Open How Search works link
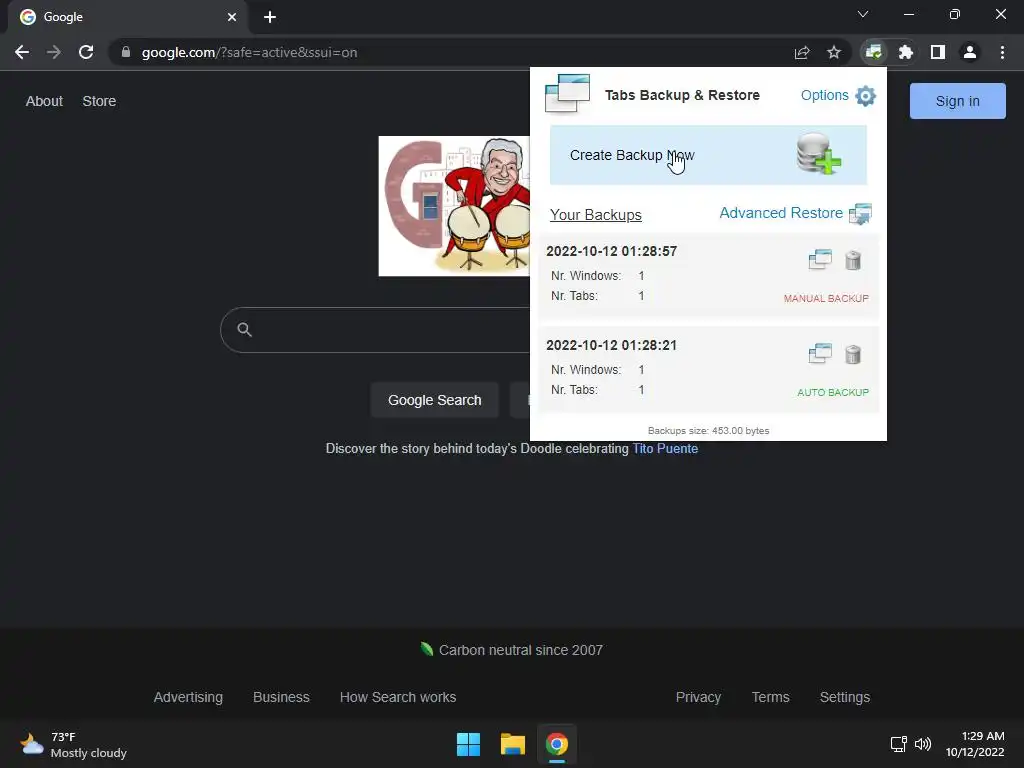The width and height of the screenshot is (1024, 768). click(x=398, y=697)
